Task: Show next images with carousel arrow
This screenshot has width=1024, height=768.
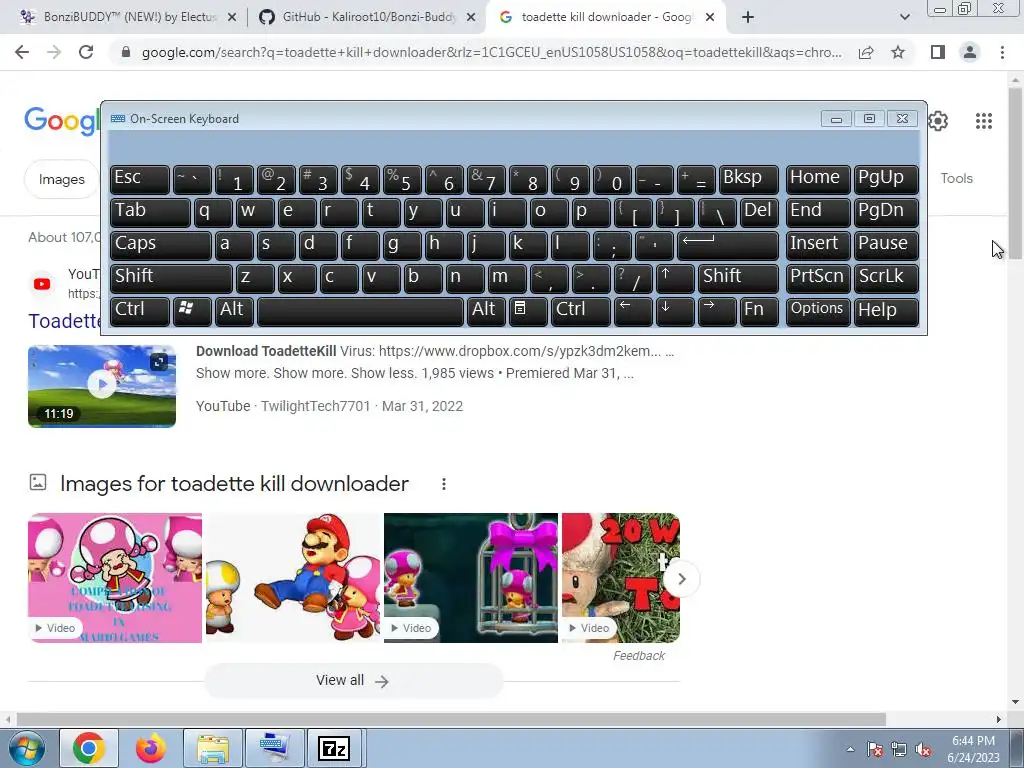Action: point(681,579)
